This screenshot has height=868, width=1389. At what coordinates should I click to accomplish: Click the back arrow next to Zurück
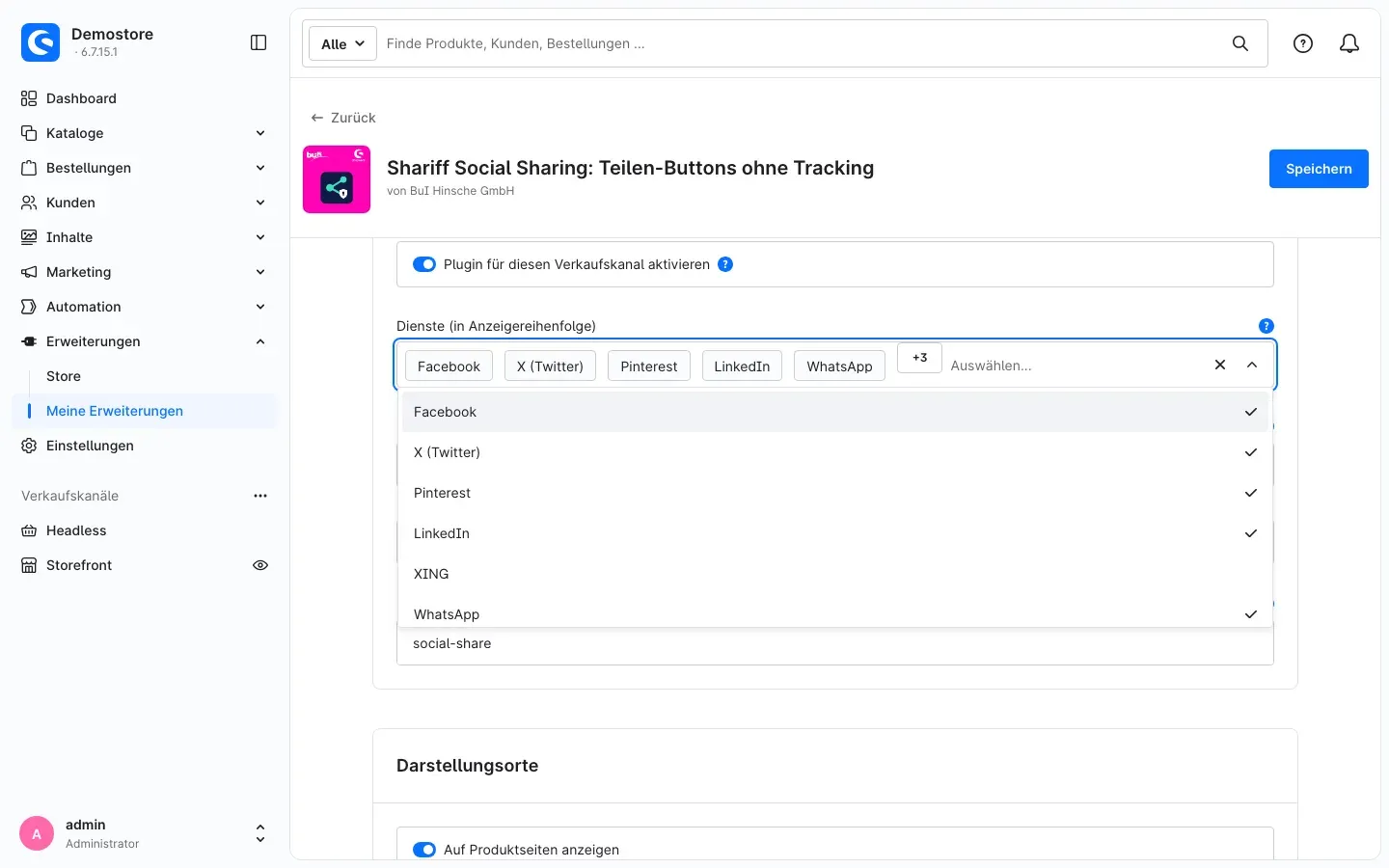coord(316,118)
